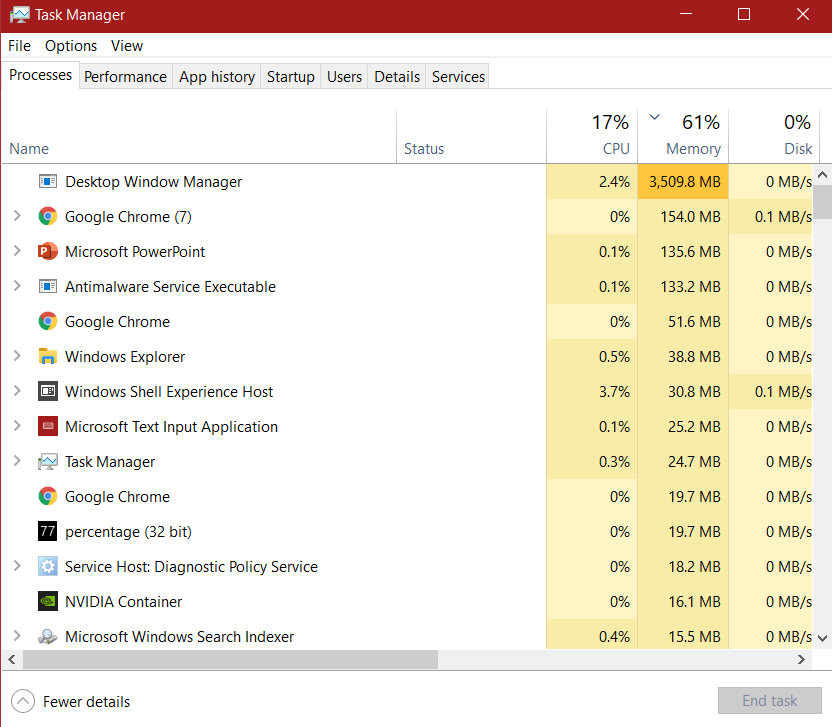This screenshot has height=727, width=832.
Task: Switch to the Services tab
Action: pyautogui.click(x=458, y=77)
